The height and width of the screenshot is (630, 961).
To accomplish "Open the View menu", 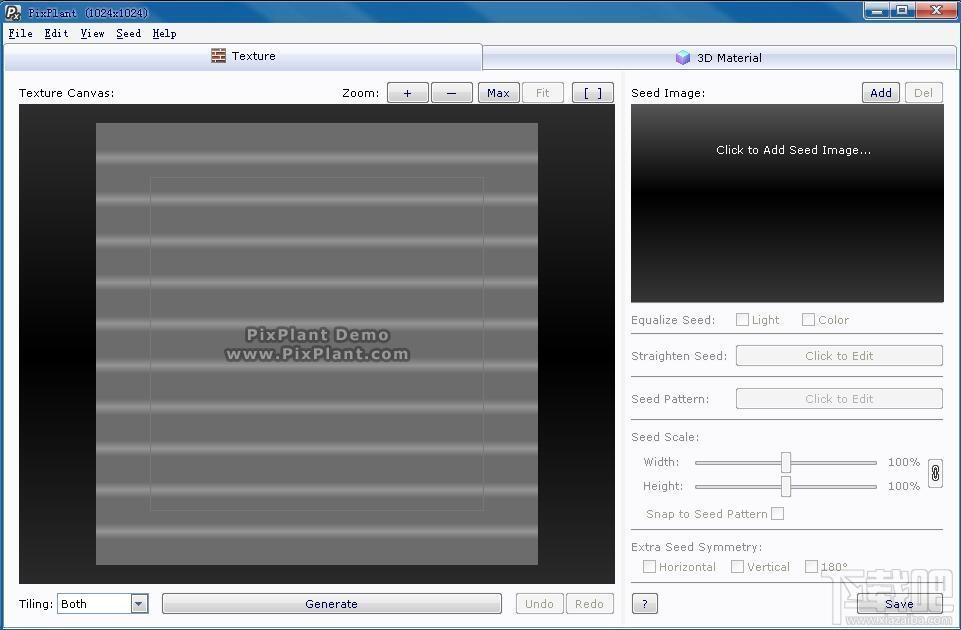I will pos(93,33).
